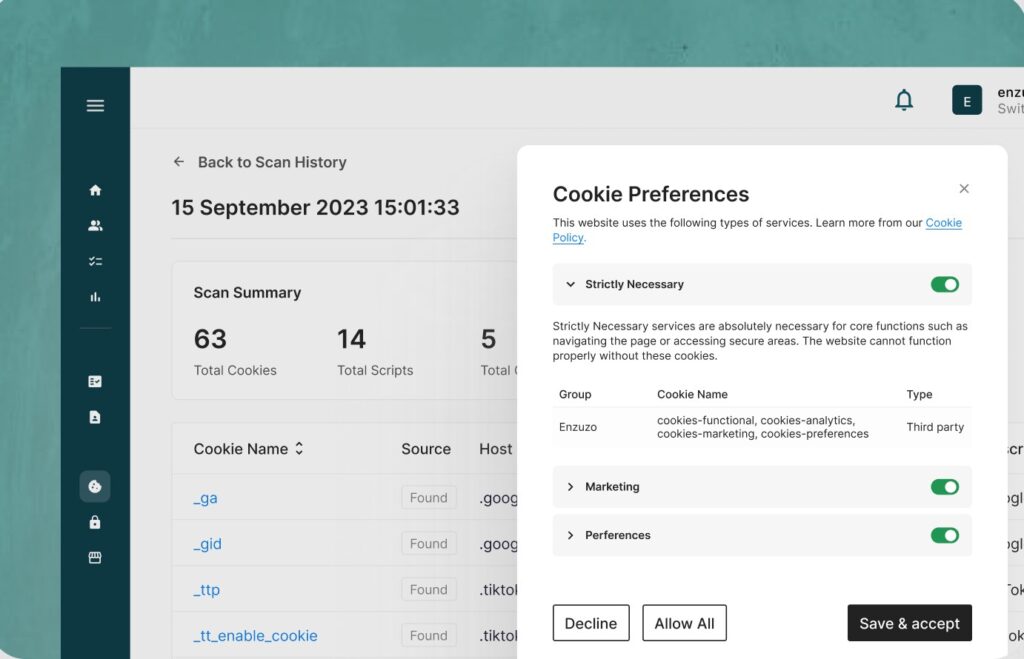The width and height of the screenshot is (1024, 659).
Task: Turn off the Preferences cookies toggle
Action: coord(944,535)
